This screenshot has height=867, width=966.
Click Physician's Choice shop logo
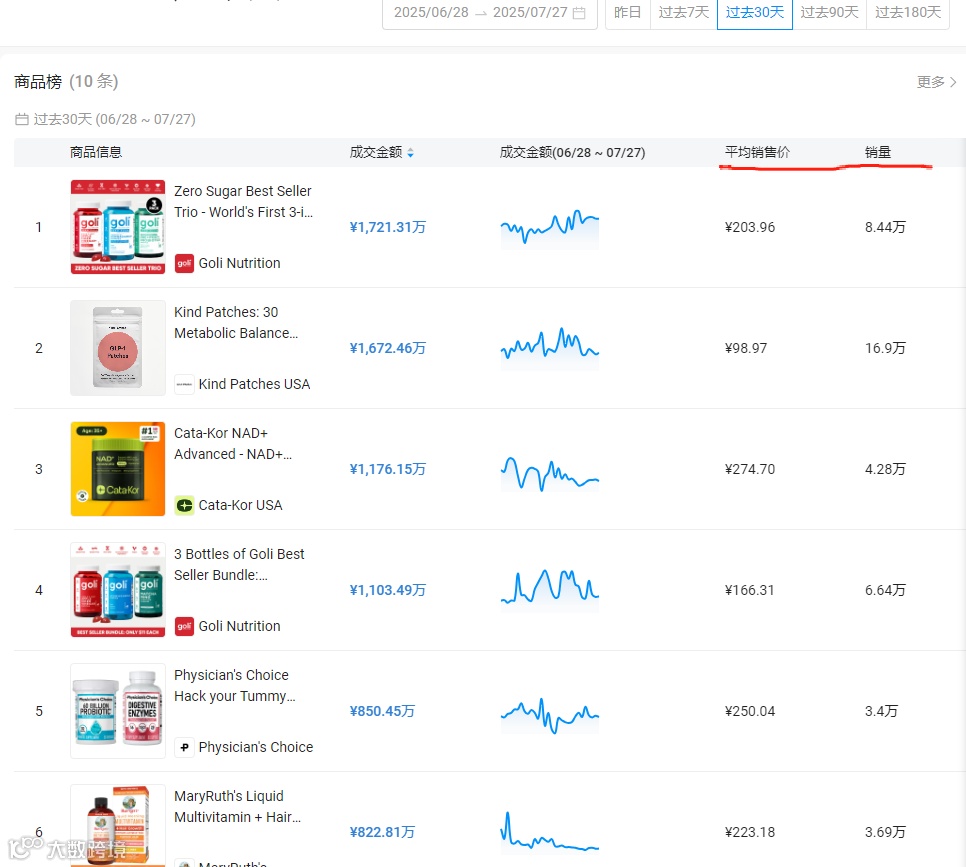click(184, 747)
